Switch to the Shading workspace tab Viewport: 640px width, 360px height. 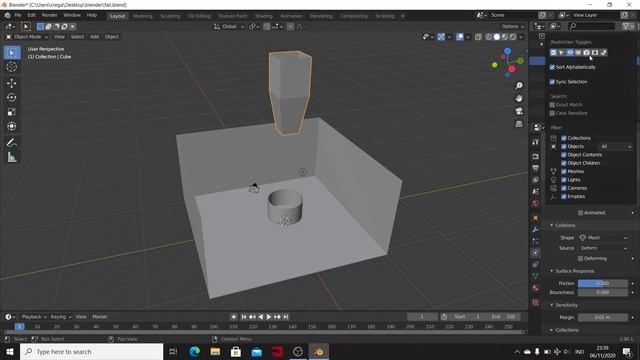tap(264, 16)
